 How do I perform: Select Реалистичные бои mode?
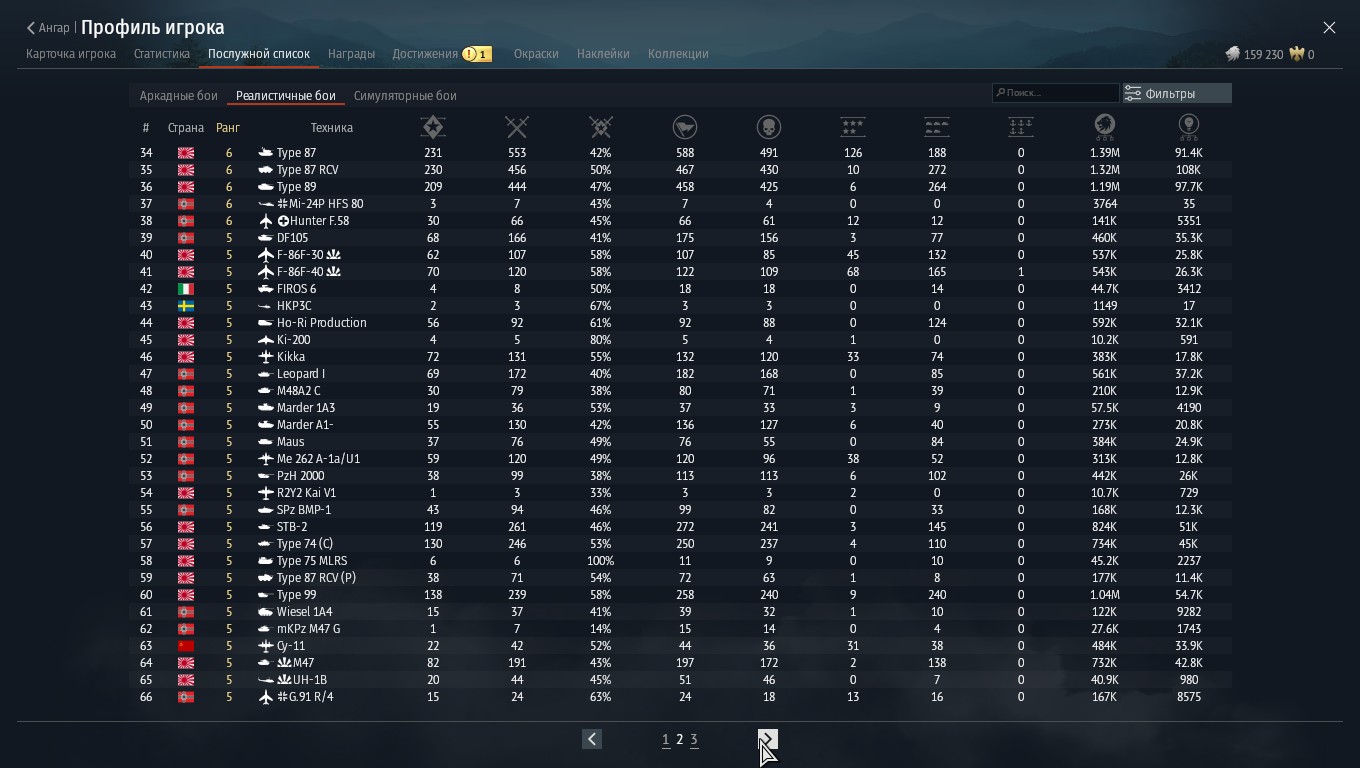pos(286,96)
